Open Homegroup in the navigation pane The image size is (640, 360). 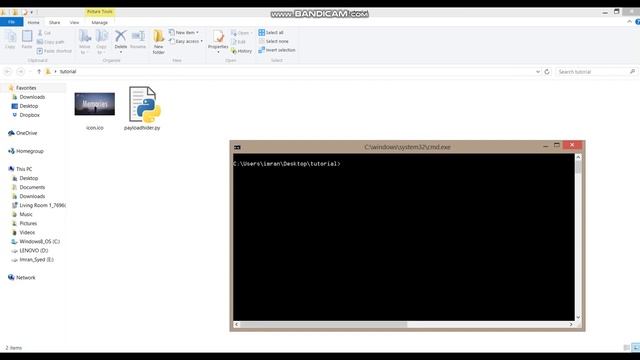(x=30, y=151)
